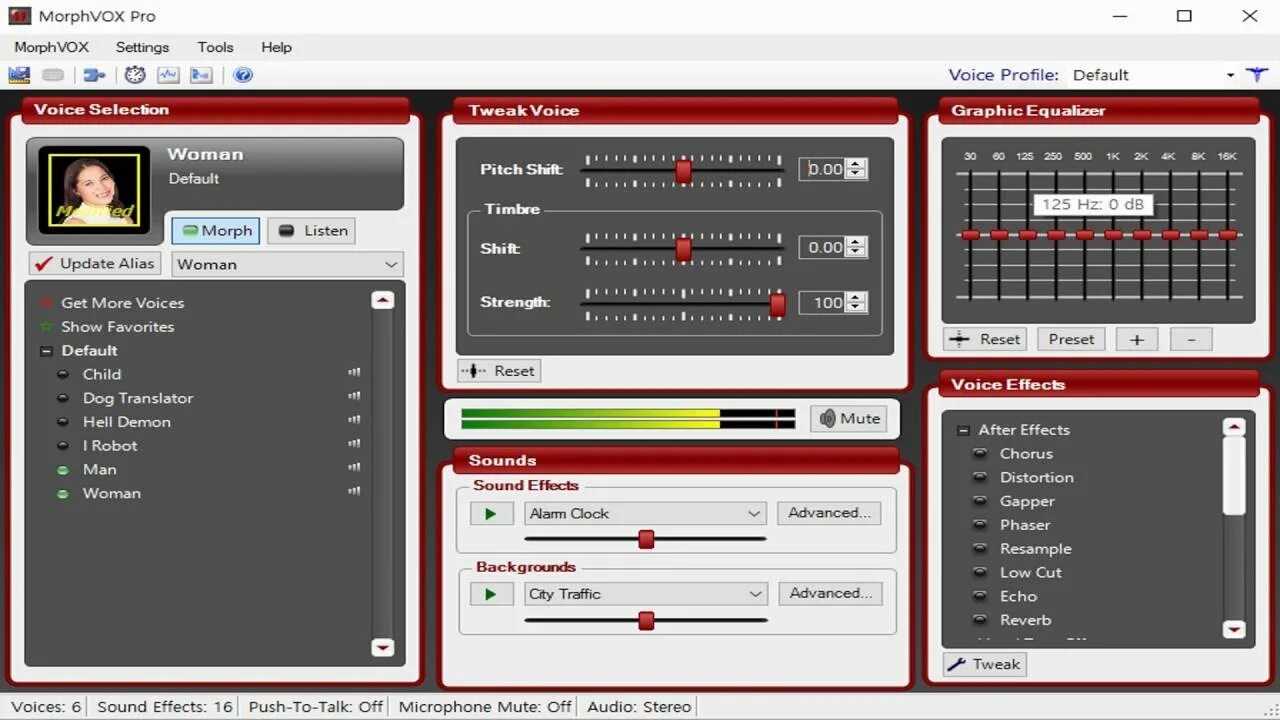
Task: Click the voice profile filter icon
Action: point(1256,75)
